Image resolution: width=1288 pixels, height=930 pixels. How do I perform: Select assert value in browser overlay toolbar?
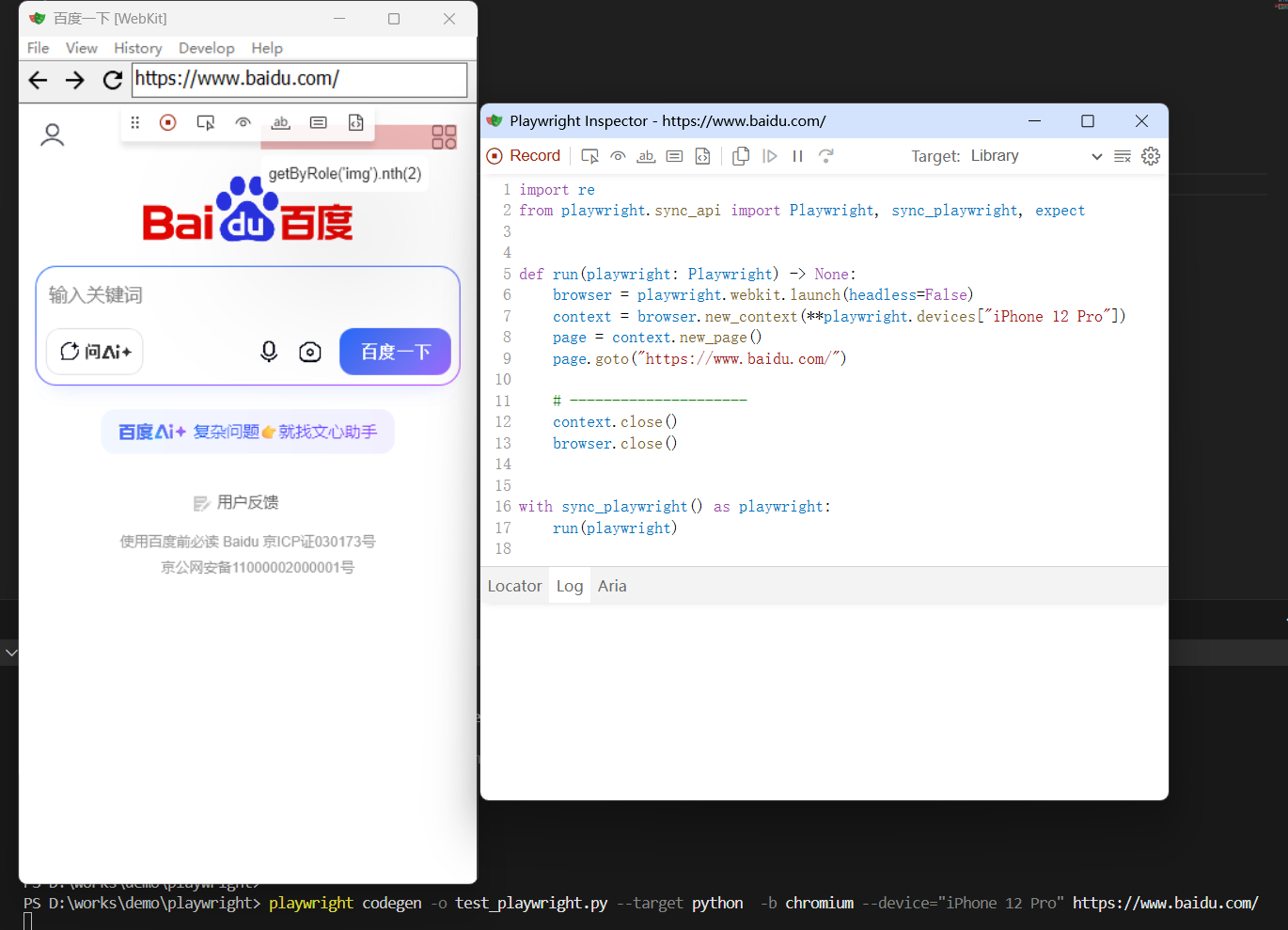[x=319, y=122]
